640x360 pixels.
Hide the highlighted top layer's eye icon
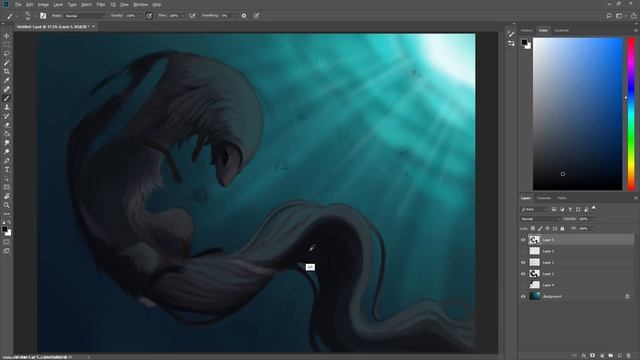click(x=523, y=240)
